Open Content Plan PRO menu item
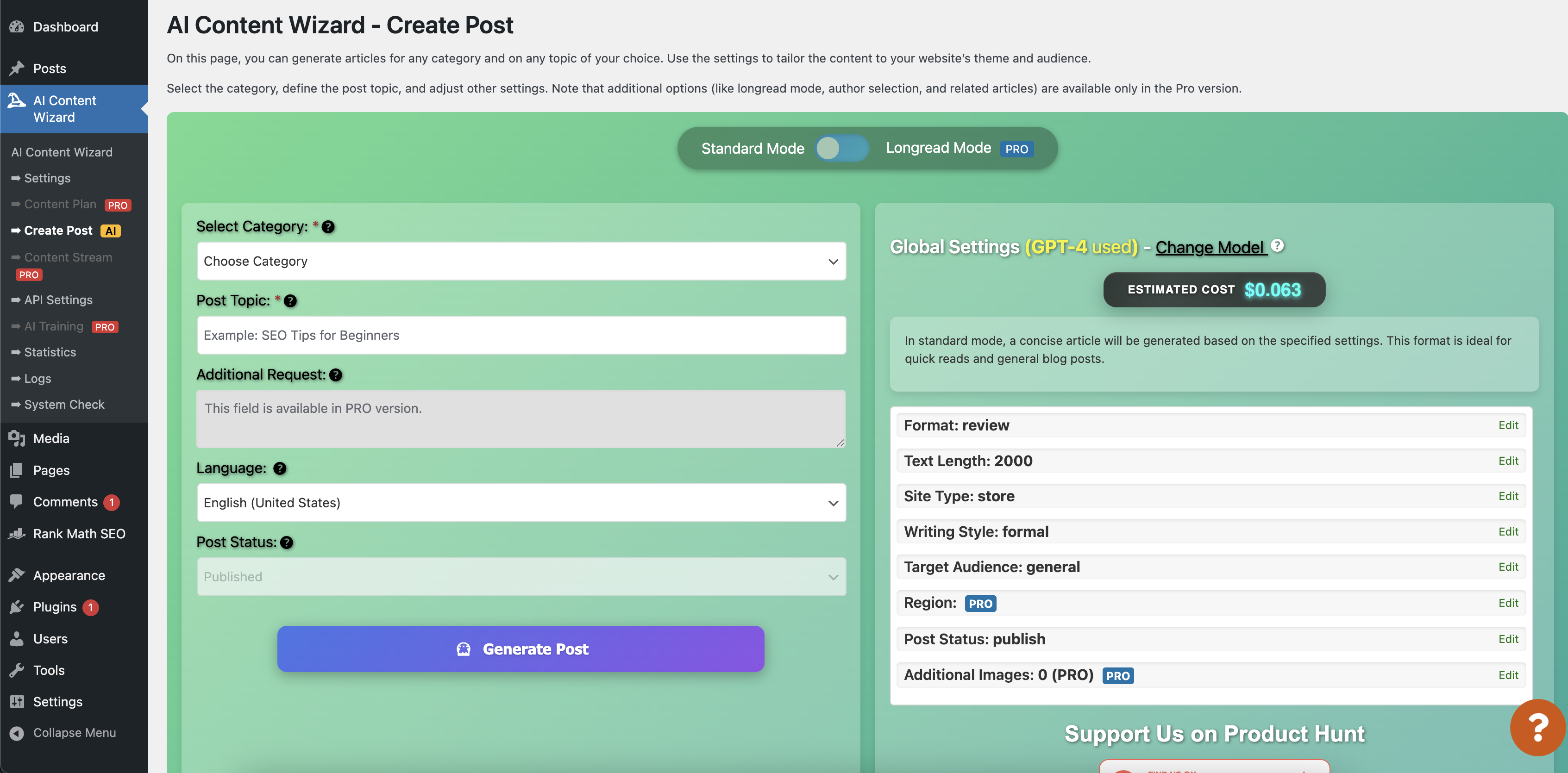The height and width of the screenshot is (773, 1568). [71, 204]
